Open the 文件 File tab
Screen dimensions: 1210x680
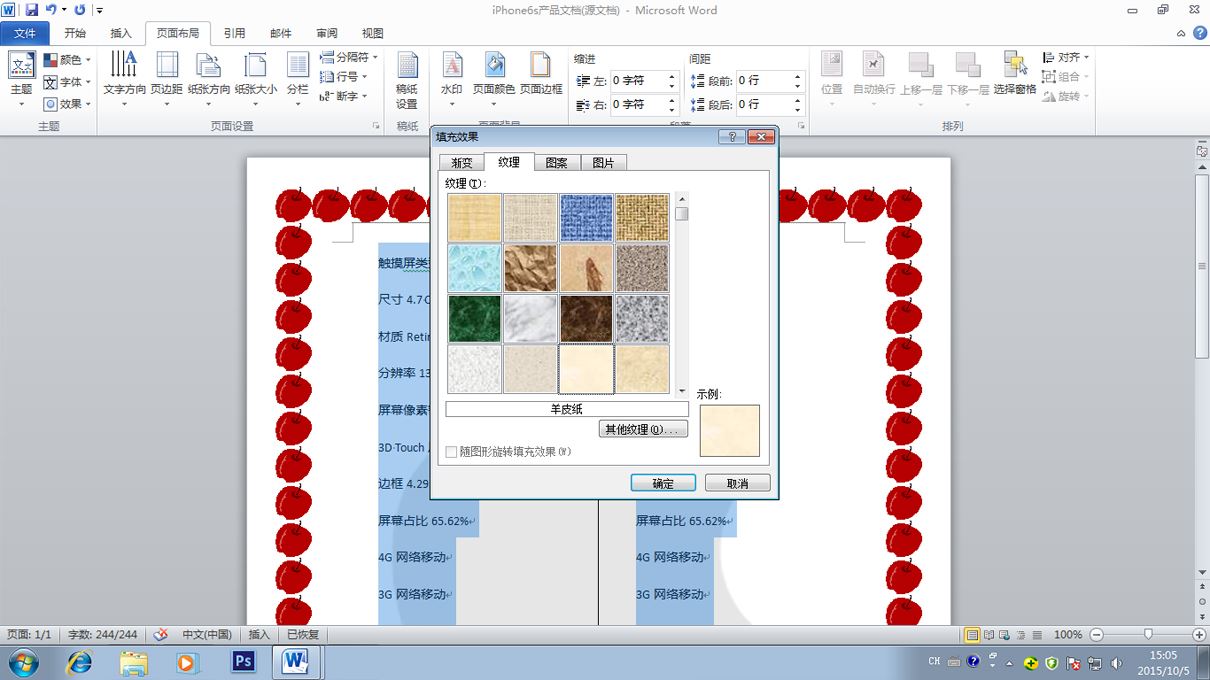coord(25,33)
